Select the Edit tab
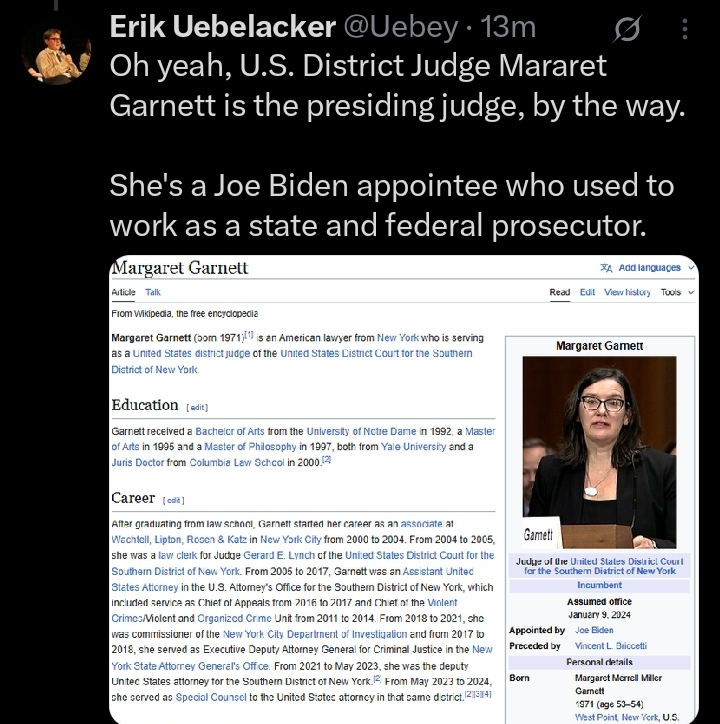The image size is (720, 724). click(587, 292)
